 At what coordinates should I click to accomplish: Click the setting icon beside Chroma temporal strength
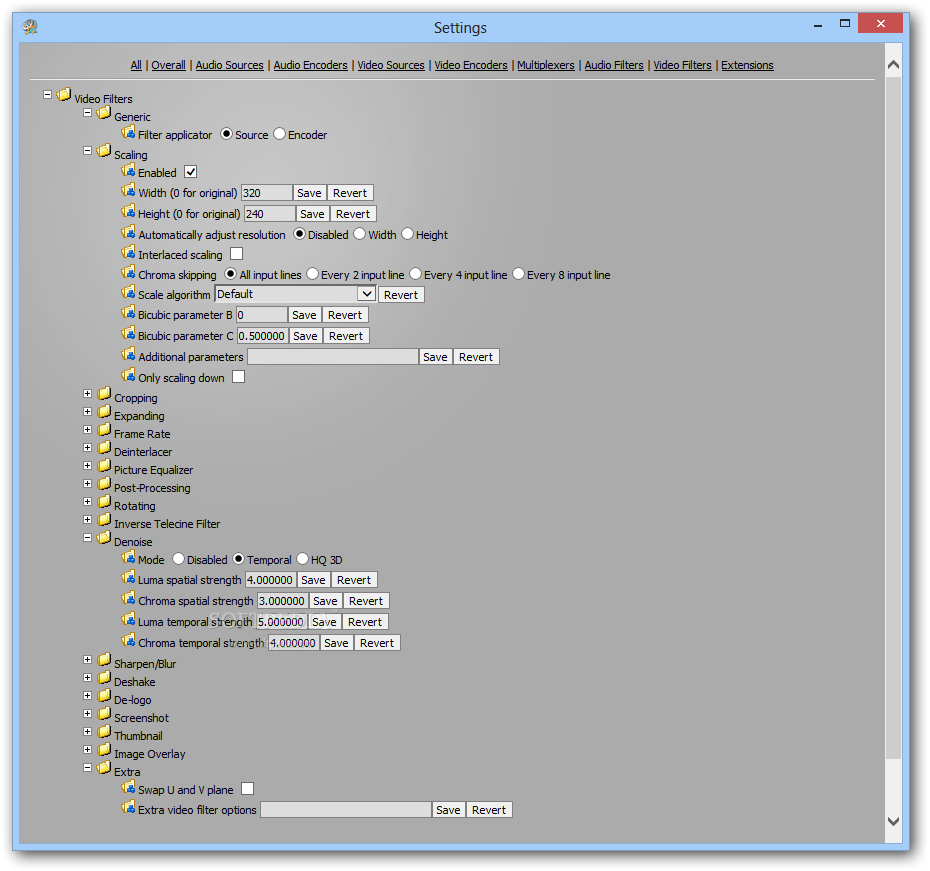click(128, 640)
